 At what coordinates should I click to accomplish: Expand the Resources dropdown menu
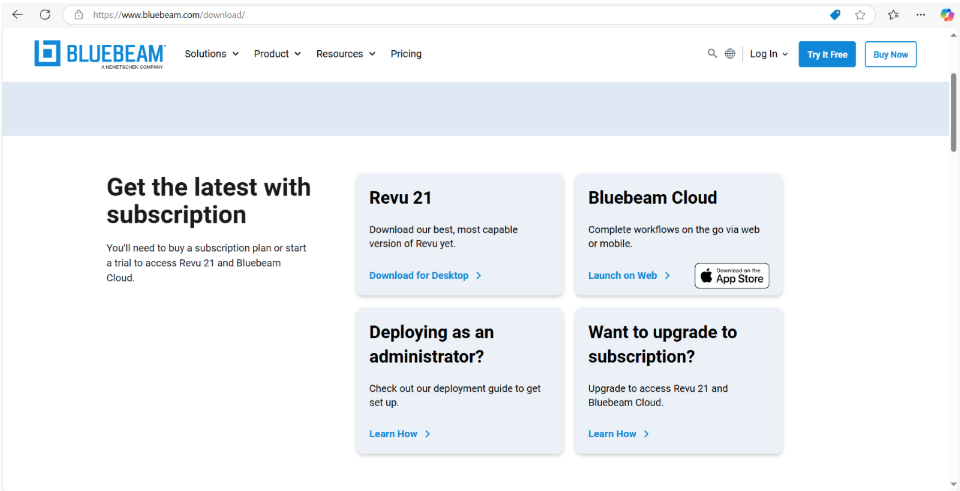(345, 54)
